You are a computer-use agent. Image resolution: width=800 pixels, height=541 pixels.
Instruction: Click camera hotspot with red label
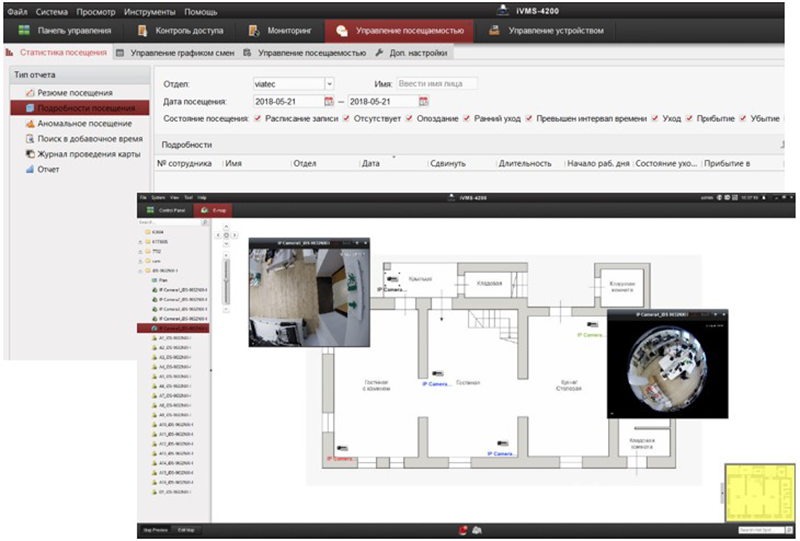(x=342, y=449)
